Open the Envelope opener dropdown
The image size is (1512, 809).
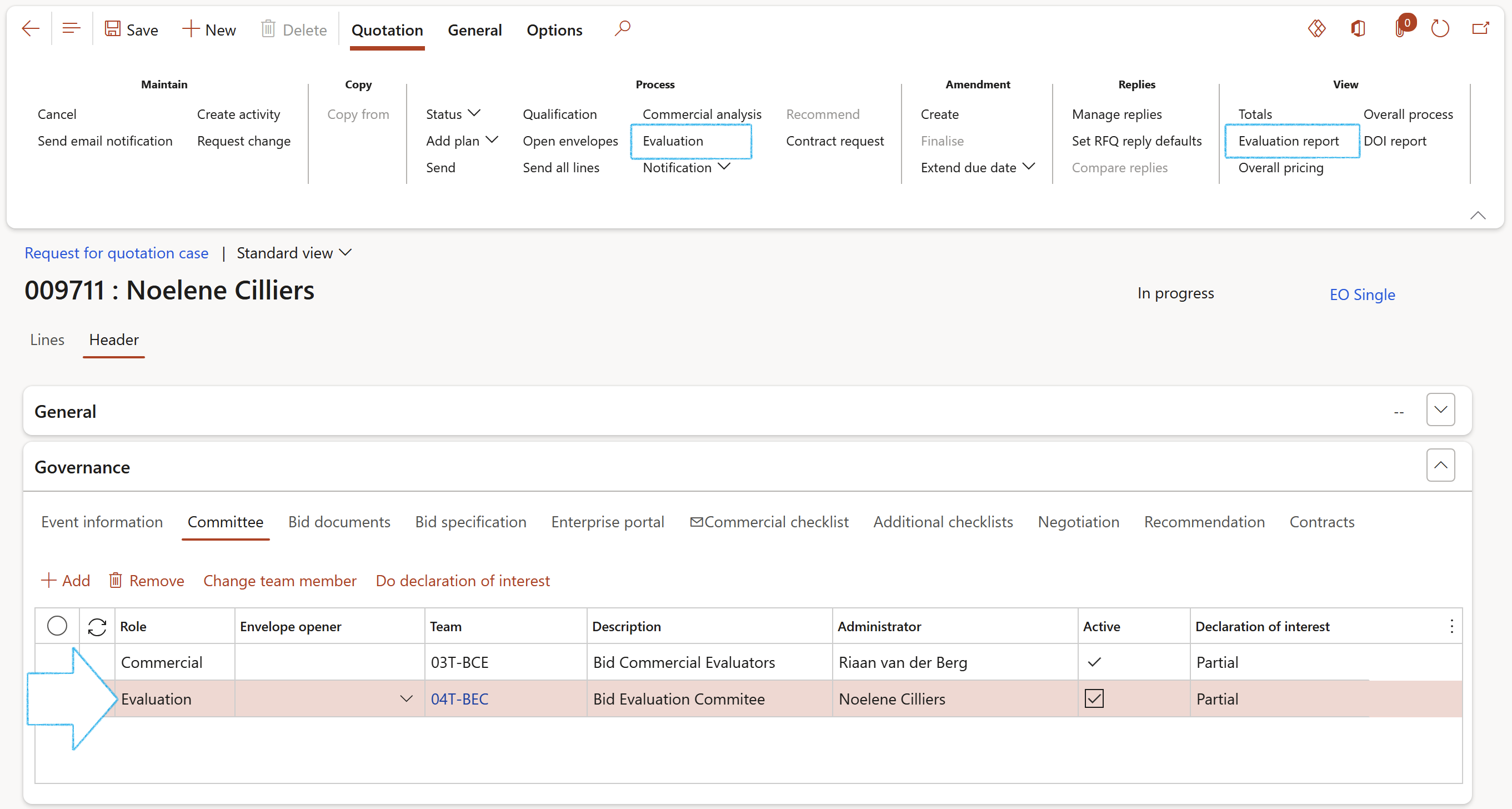pos(405,698)
